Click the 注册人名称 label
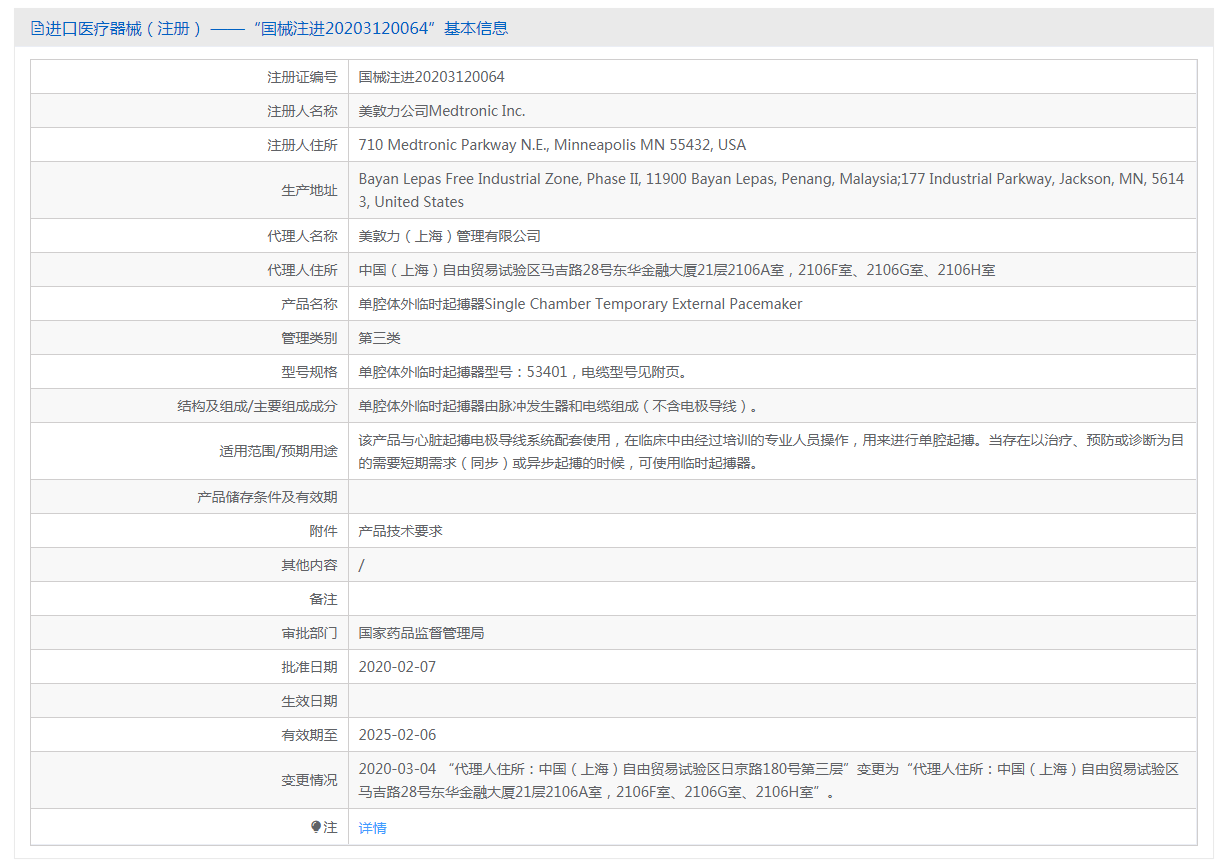The width and height of the screenshot is (1224, 866). [x=302, y=111]
